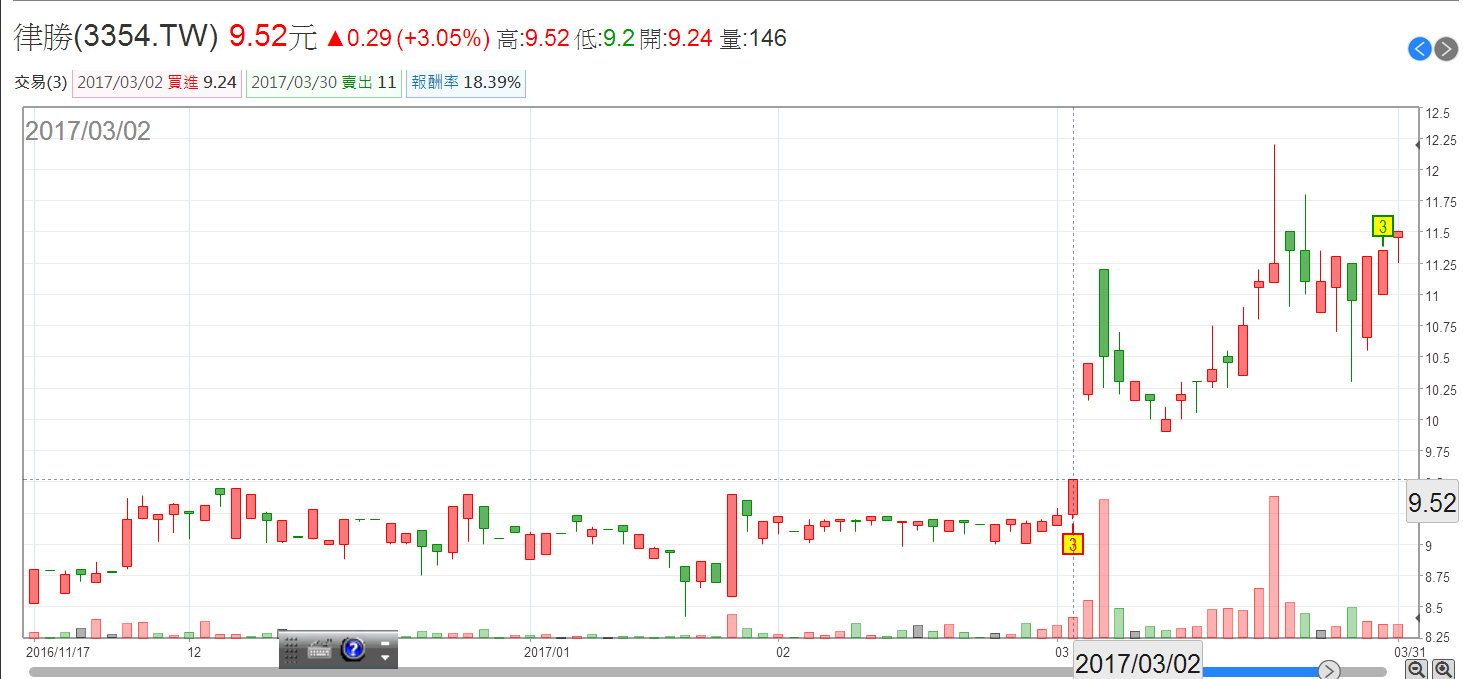Click the change value ▲0.29 (+3.05%)
The height and width of the screenshot is (679, 1463).
click(x=408, y=39)
